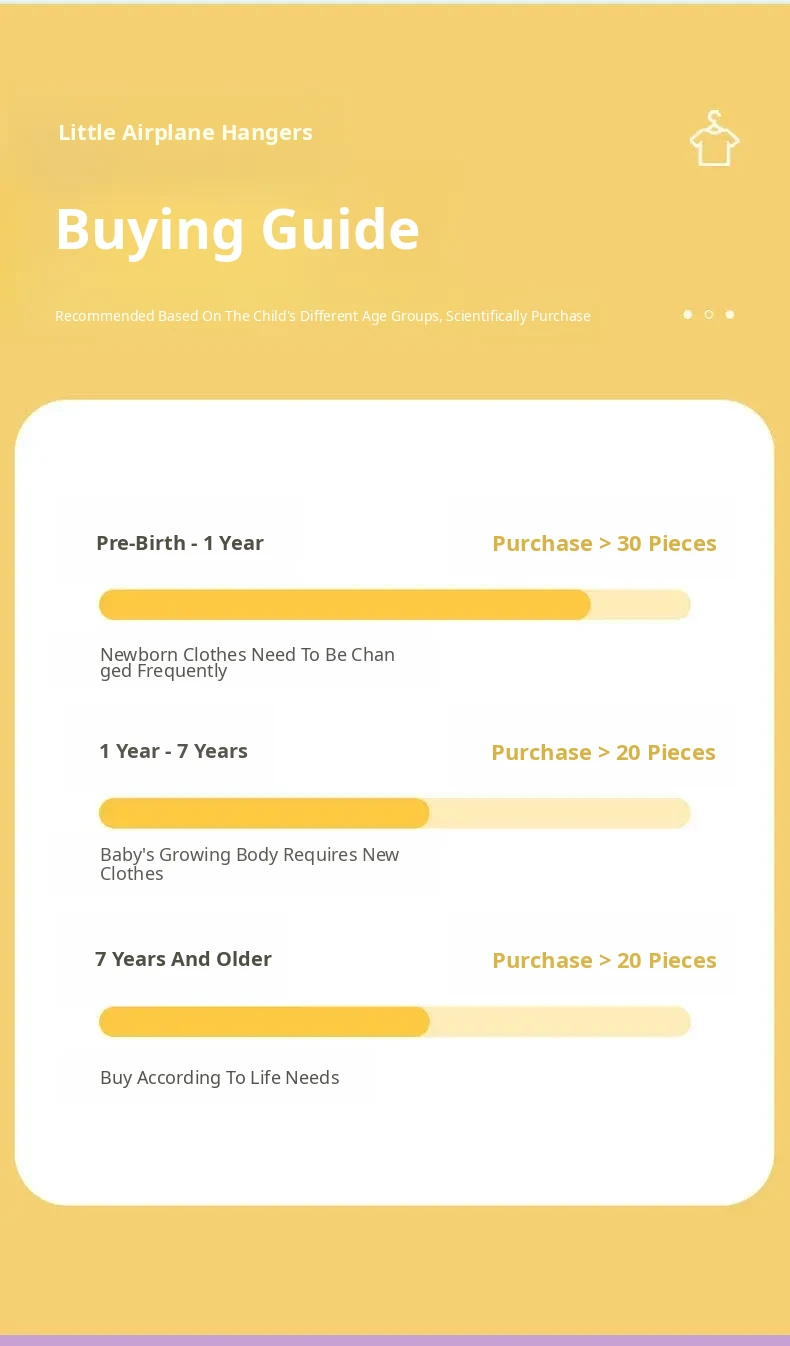Select the last pagination dot
Viewport: 790px width, 1346px height.
(x=730, y=315)
